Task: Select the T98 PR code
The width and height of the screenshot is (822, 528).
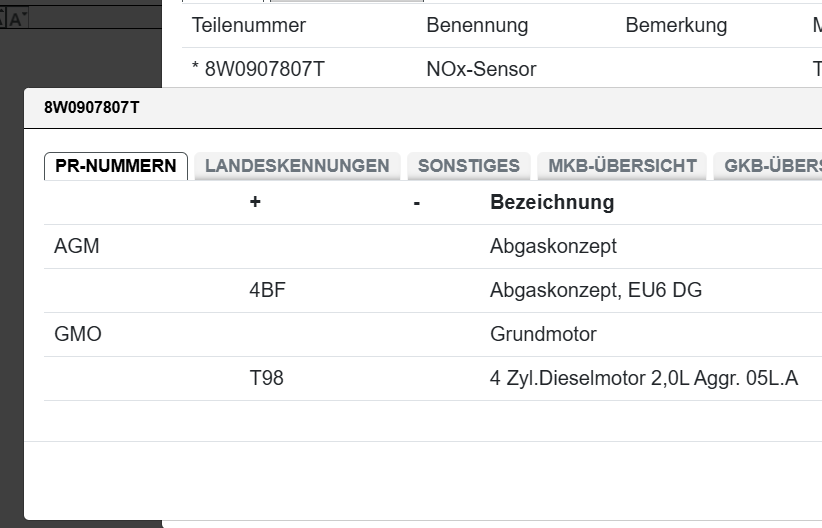Action: pos(267,378)
